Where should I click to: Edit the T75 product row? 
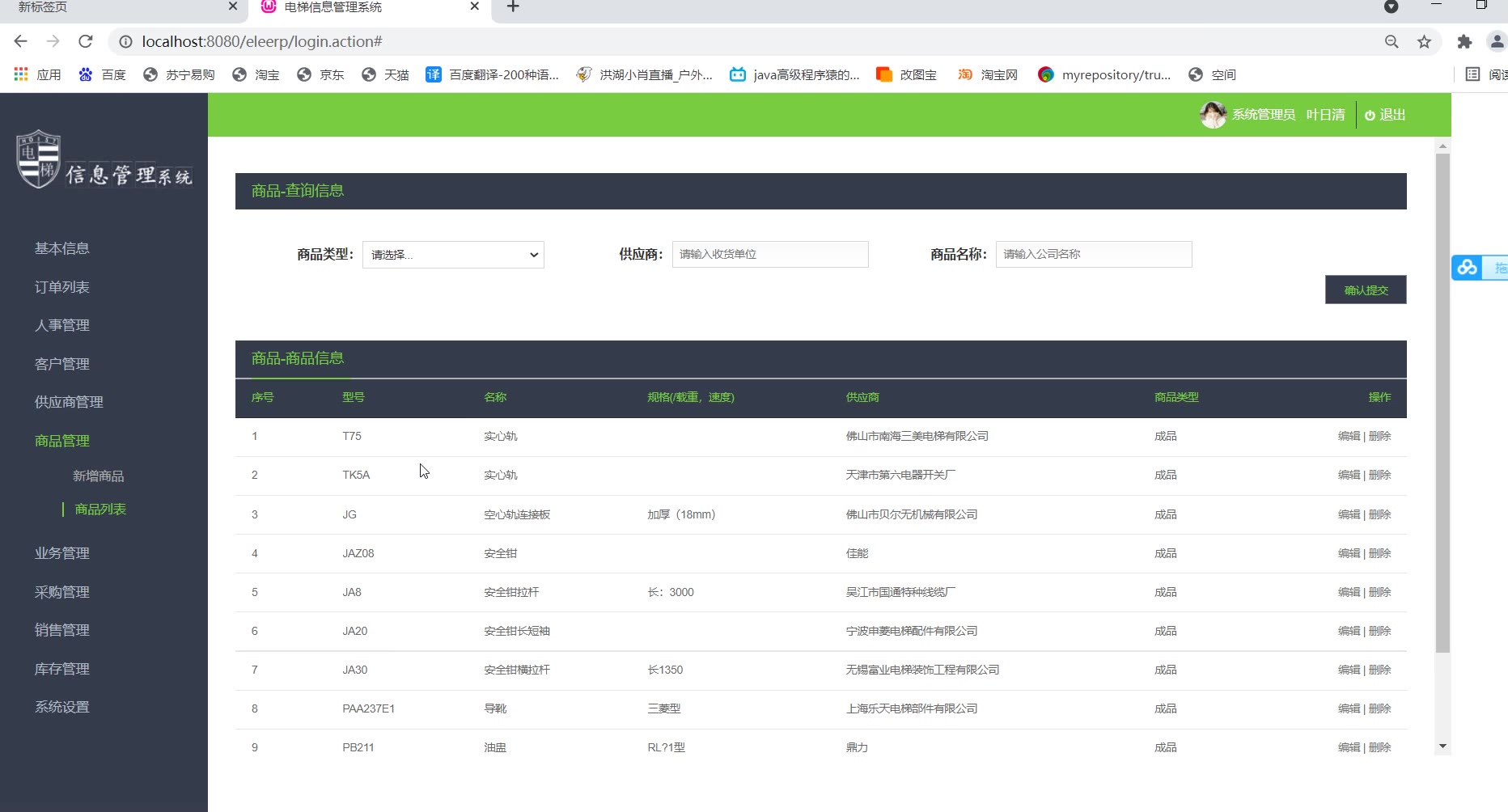(x=1349, y=436)
